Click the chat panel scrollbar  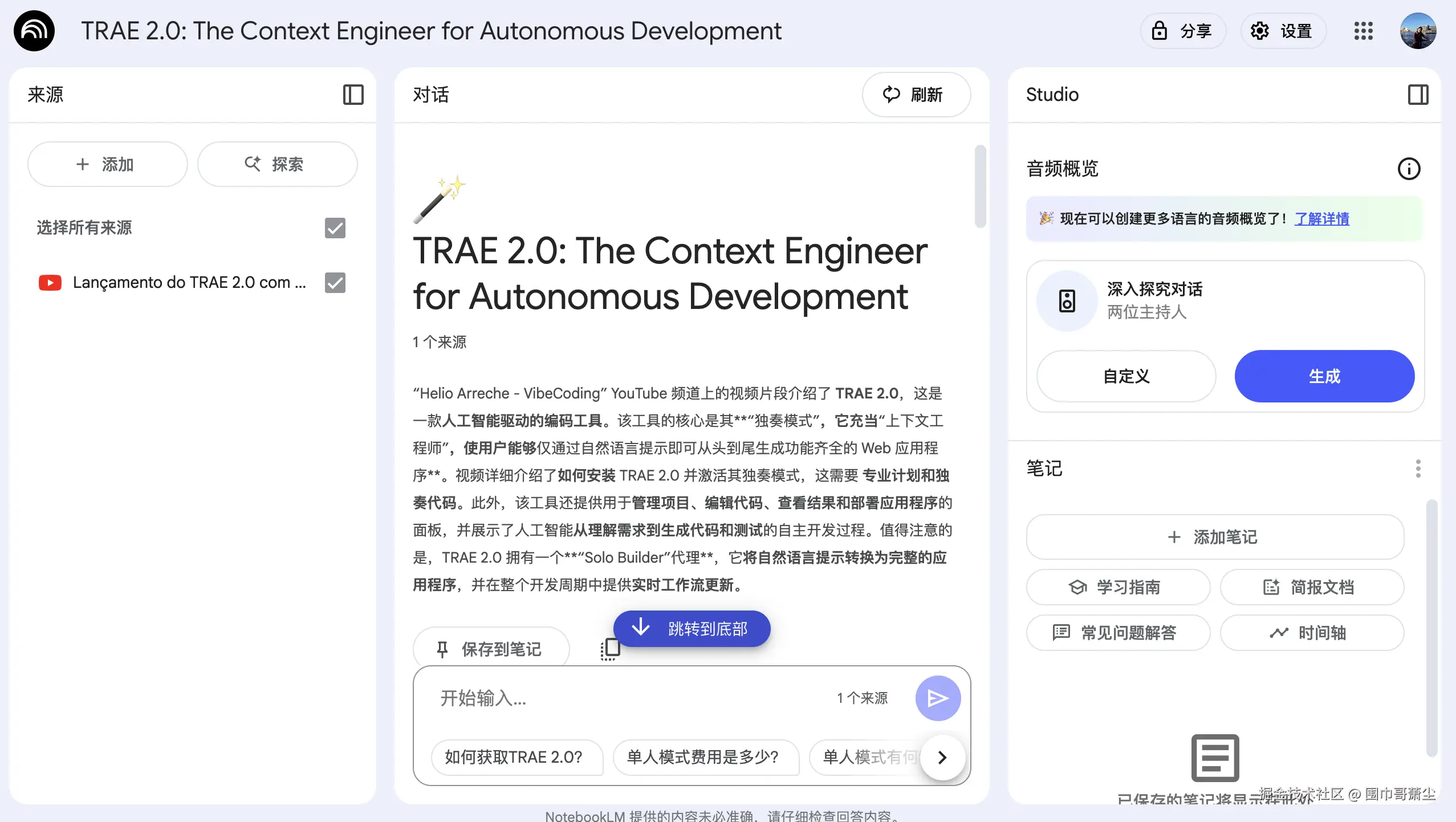click(x=980, y=186)
